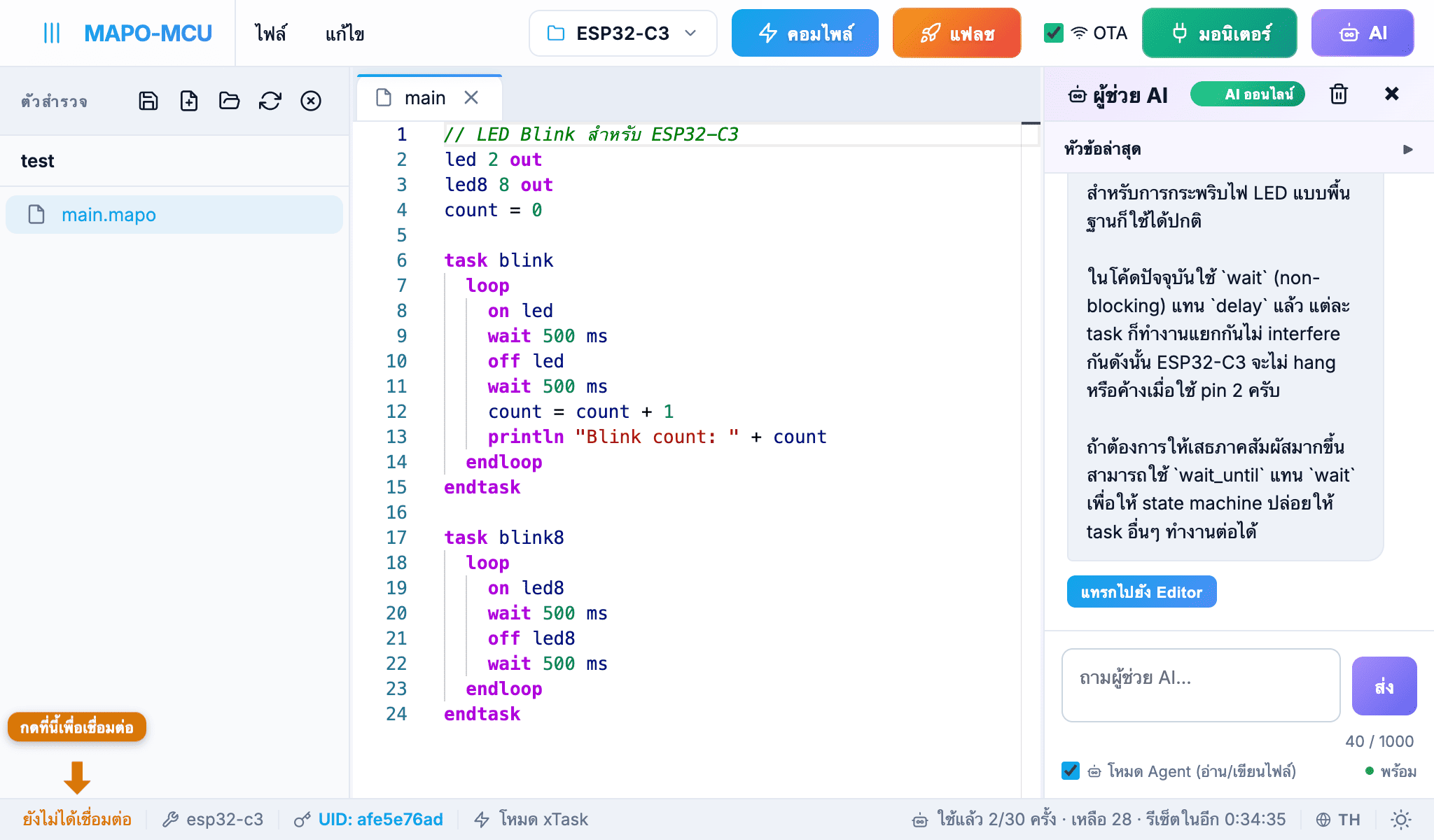Open main.mapo in the explorer
The height and width of the screenshot is (840, 1434).
coord(174,214)
